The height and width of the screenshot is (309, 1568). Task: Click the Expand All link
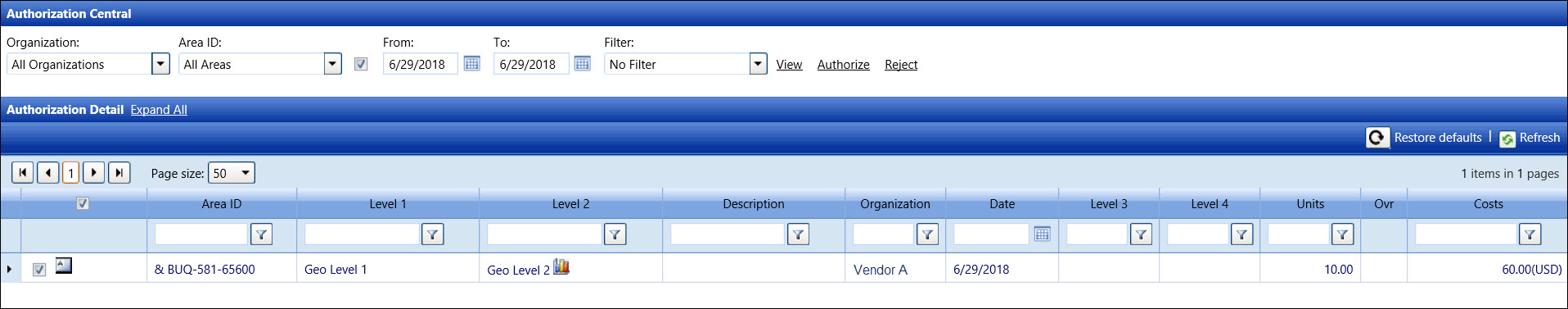point(159,110)
